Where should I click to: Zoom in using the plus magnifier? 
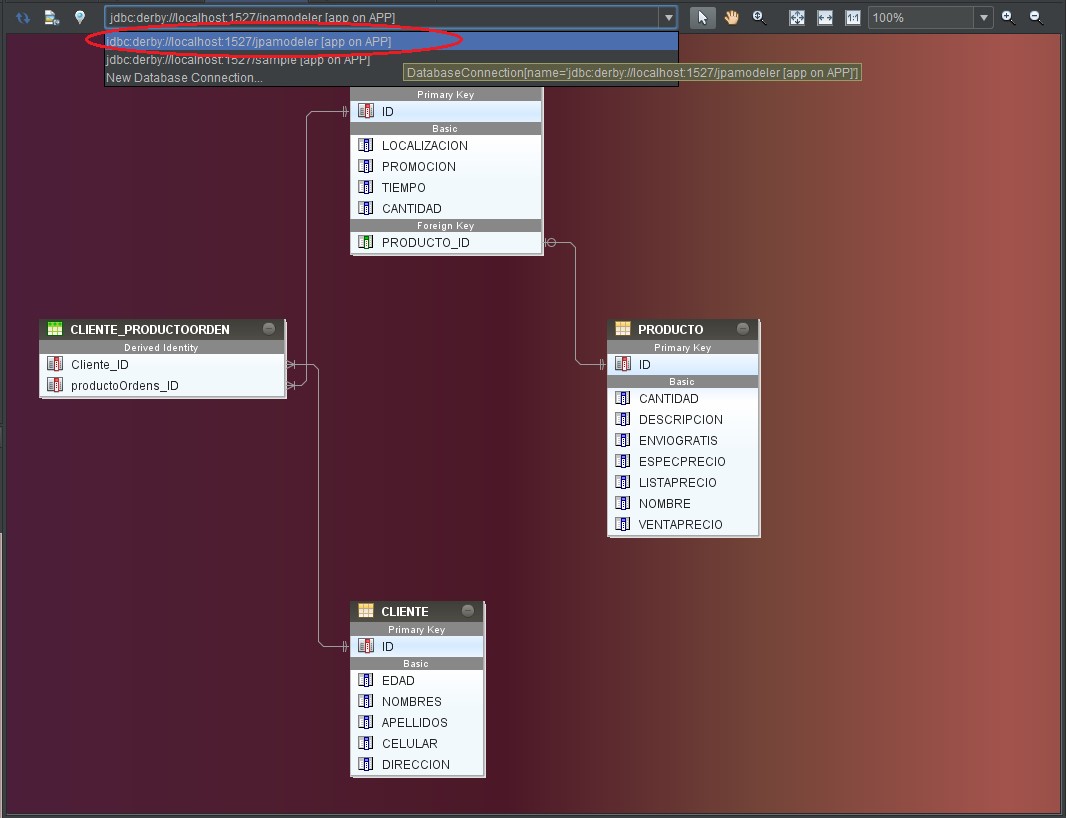pyautogui.click(x=1008, y=17)
